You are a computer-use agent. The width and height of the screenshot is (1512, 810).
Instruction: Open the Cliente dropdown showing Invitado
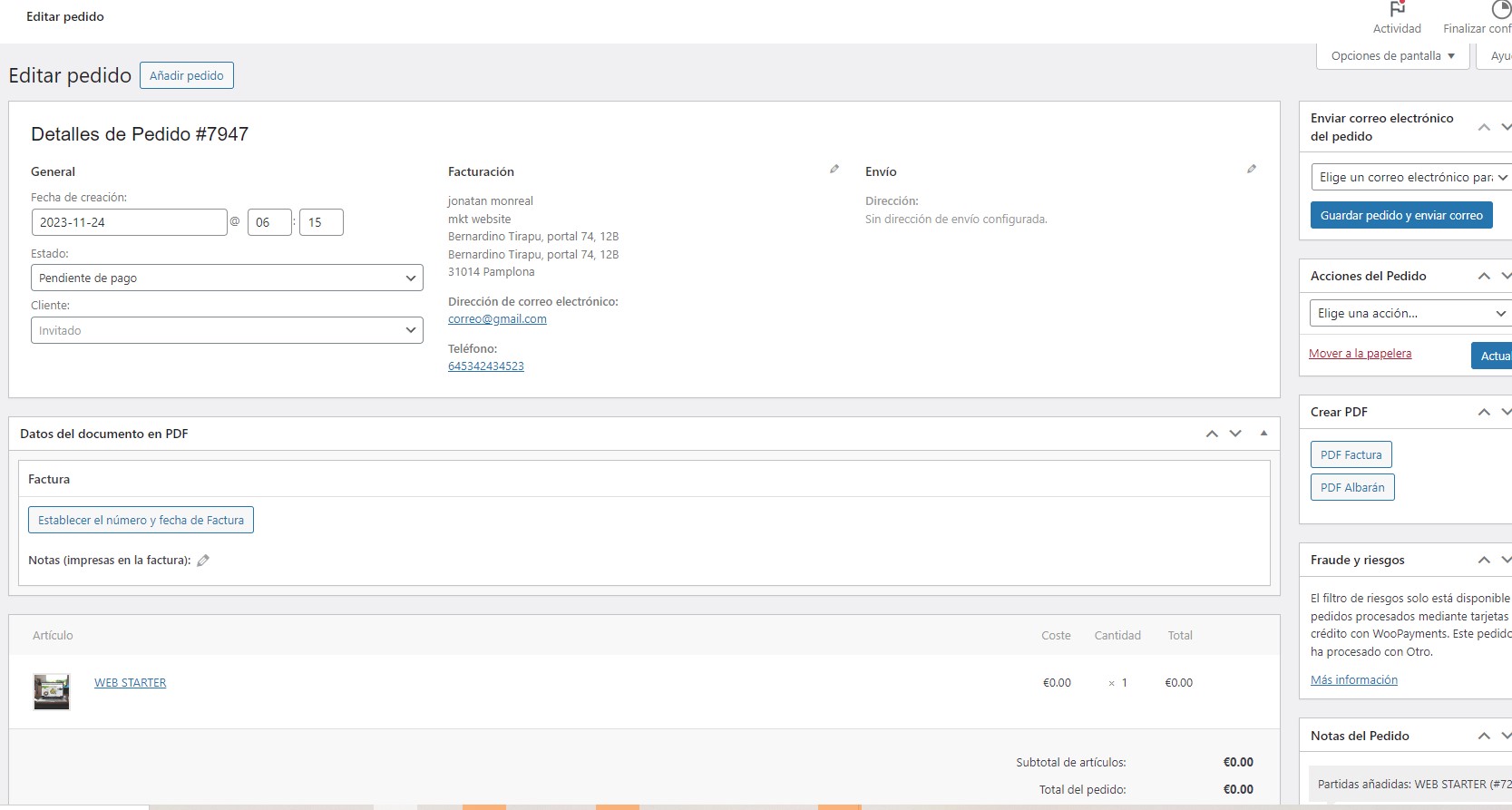point(227,330)
